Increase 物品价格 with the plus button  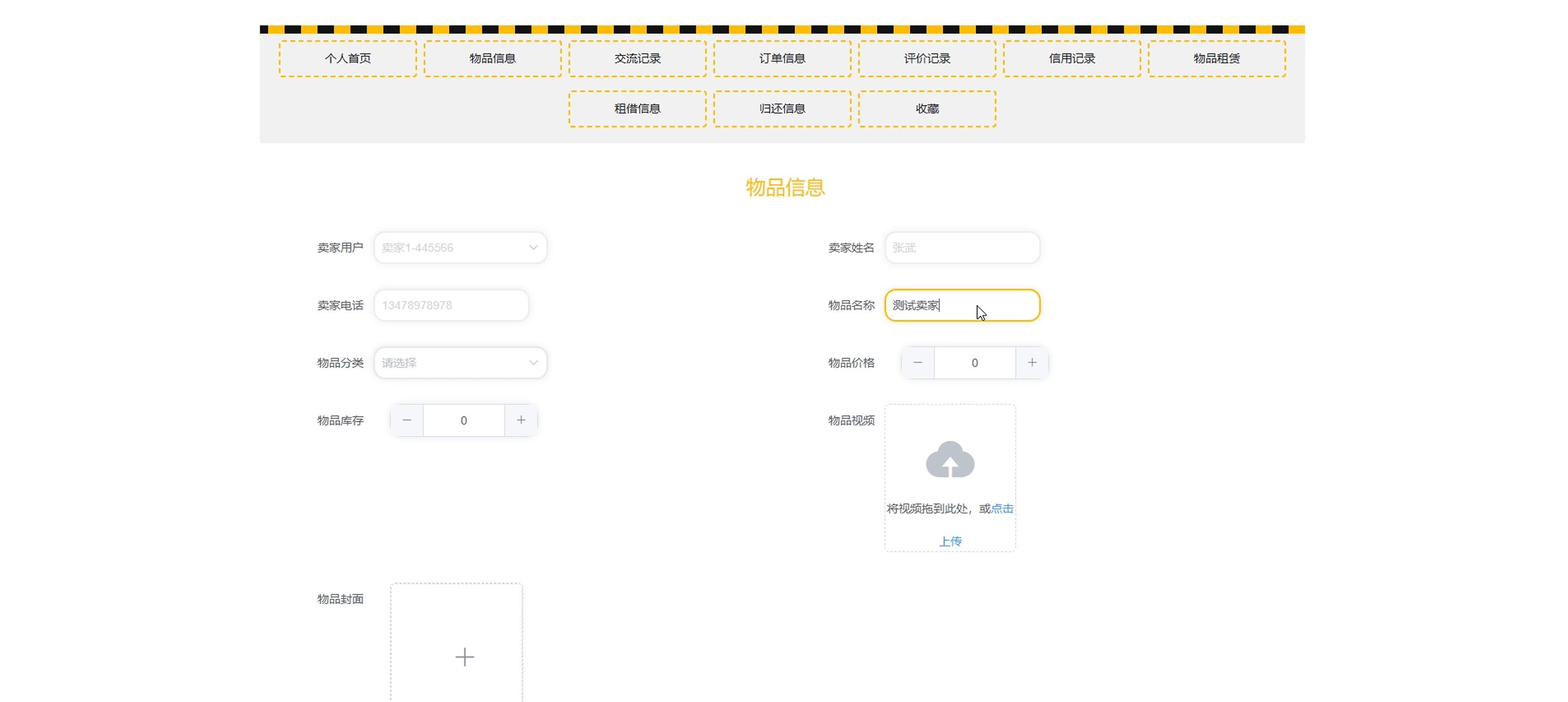[1032, 362]
